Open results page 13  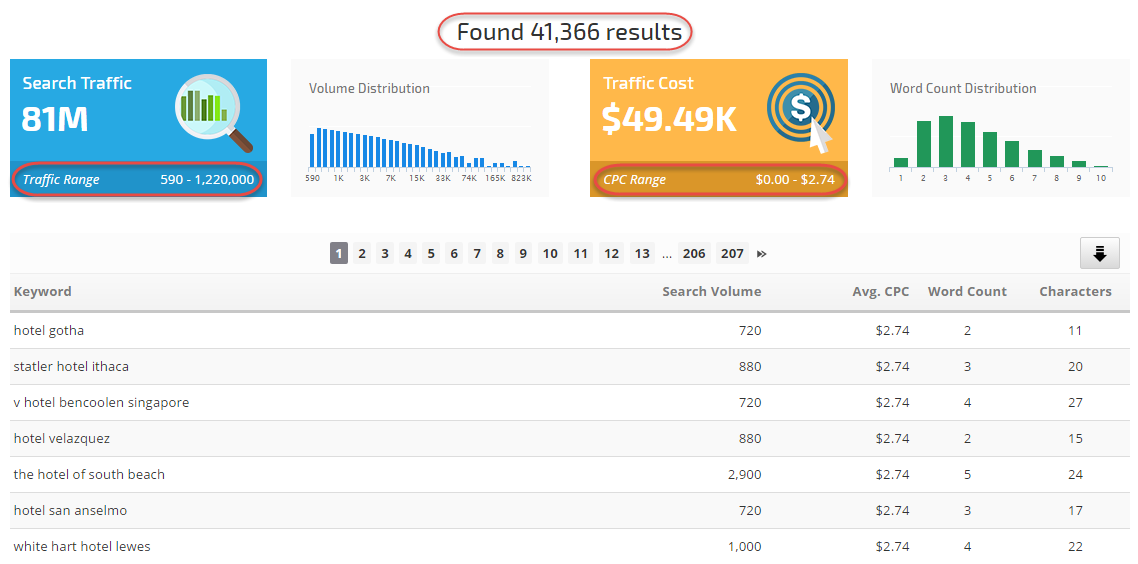pyautogui.click(x=642, y=254)
